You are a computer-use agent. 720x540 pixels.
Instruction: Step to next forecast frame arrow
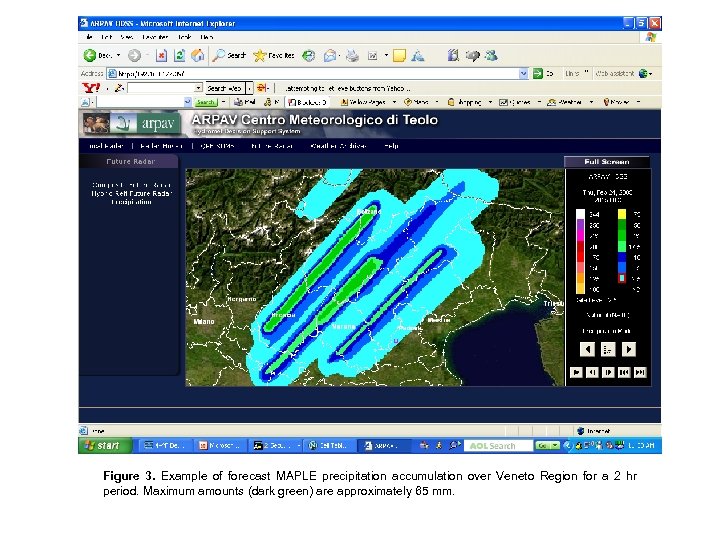629,349
